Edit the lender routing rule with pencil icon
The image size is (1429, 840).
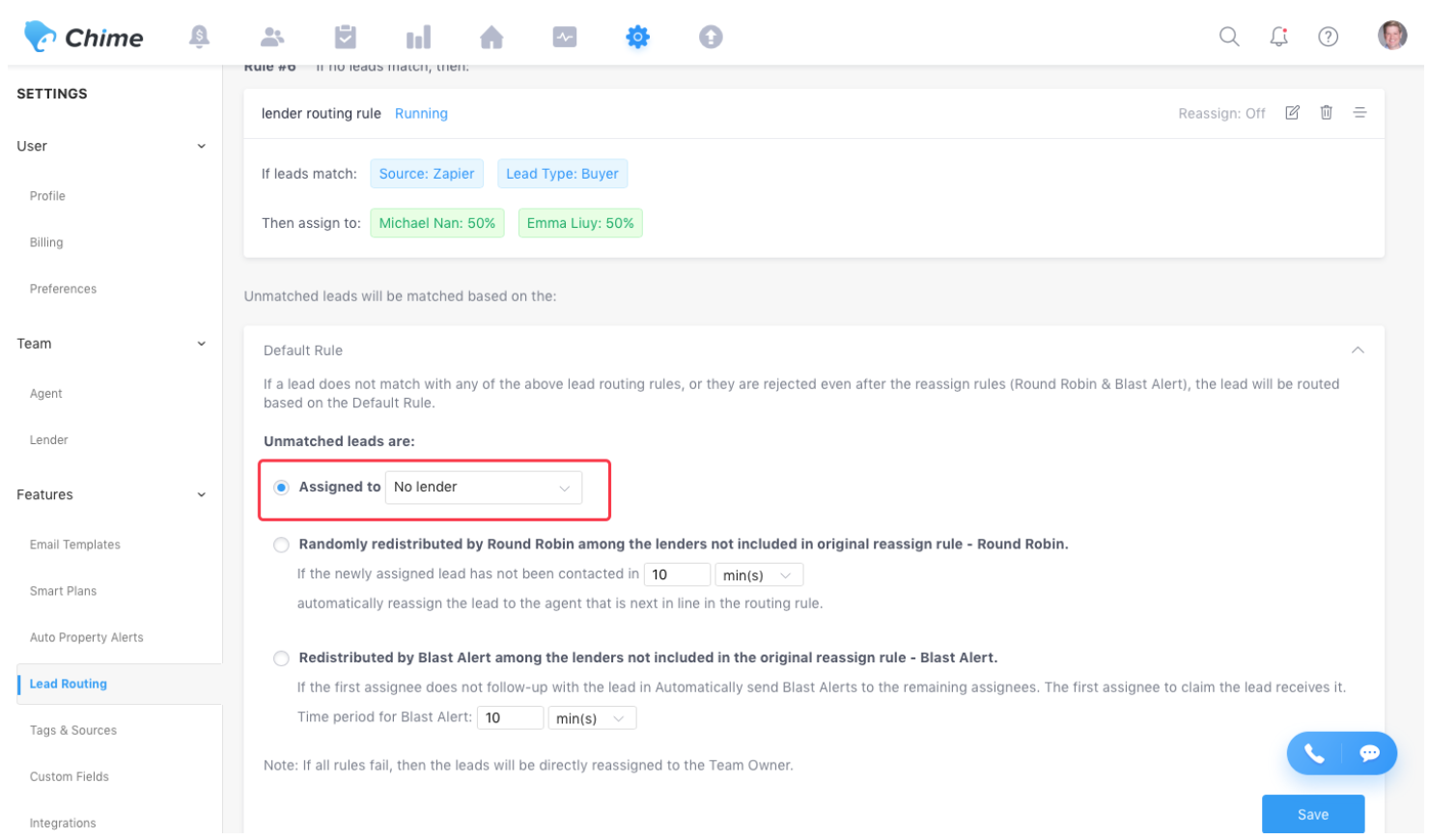click(1292, 113)
